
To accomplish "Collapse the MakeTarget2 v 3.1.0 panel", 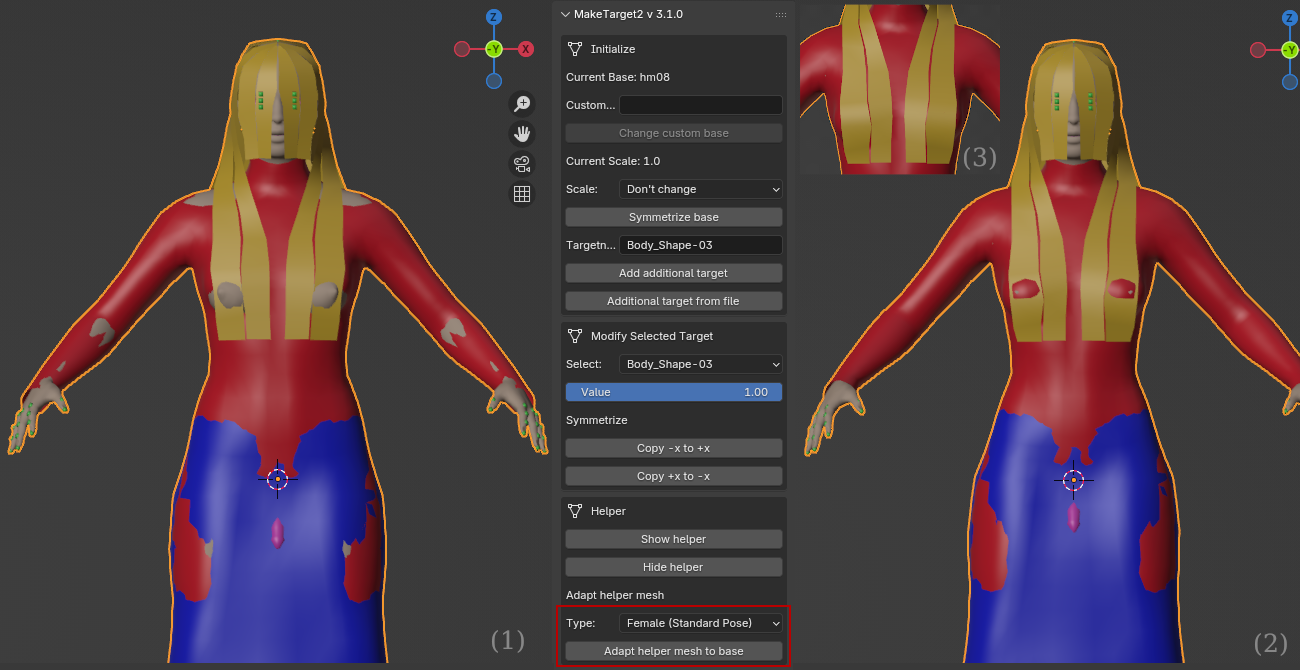I will pyautogui.click(x=566, y=15).
